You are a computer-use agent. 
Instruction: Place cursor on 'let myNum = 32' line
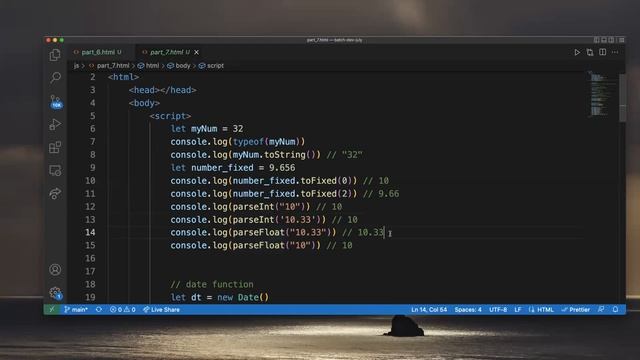[207, 129]
